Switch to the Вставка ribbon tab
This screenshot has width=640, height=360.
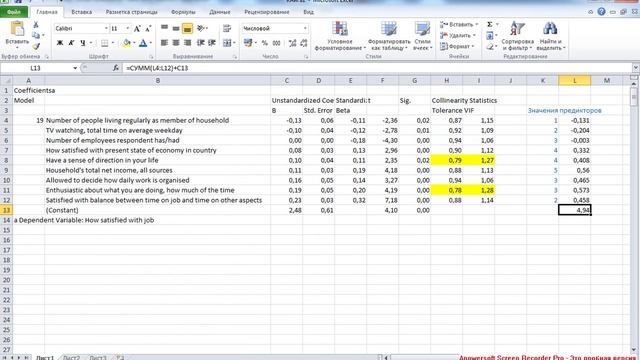pyautogui.click(x=81, y=12)
